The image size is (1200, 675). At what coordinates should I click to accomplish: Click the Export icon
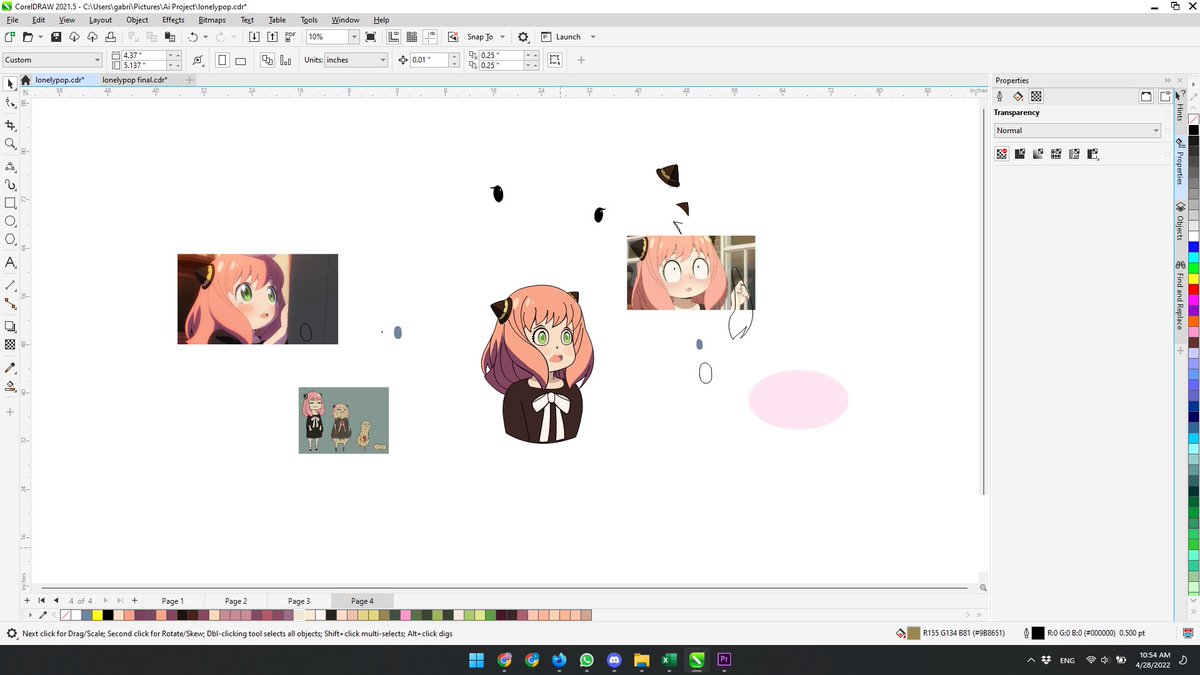point(273,37)
